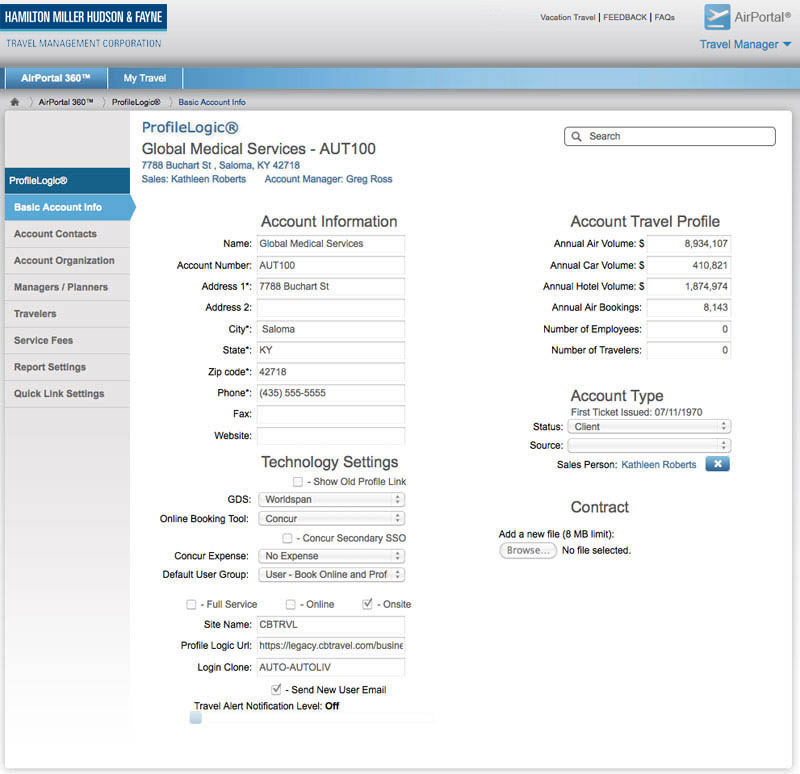The width and height of the screenshot is (800, 774).
Task: Click the Annual Air Volume field
Action: 689,244
